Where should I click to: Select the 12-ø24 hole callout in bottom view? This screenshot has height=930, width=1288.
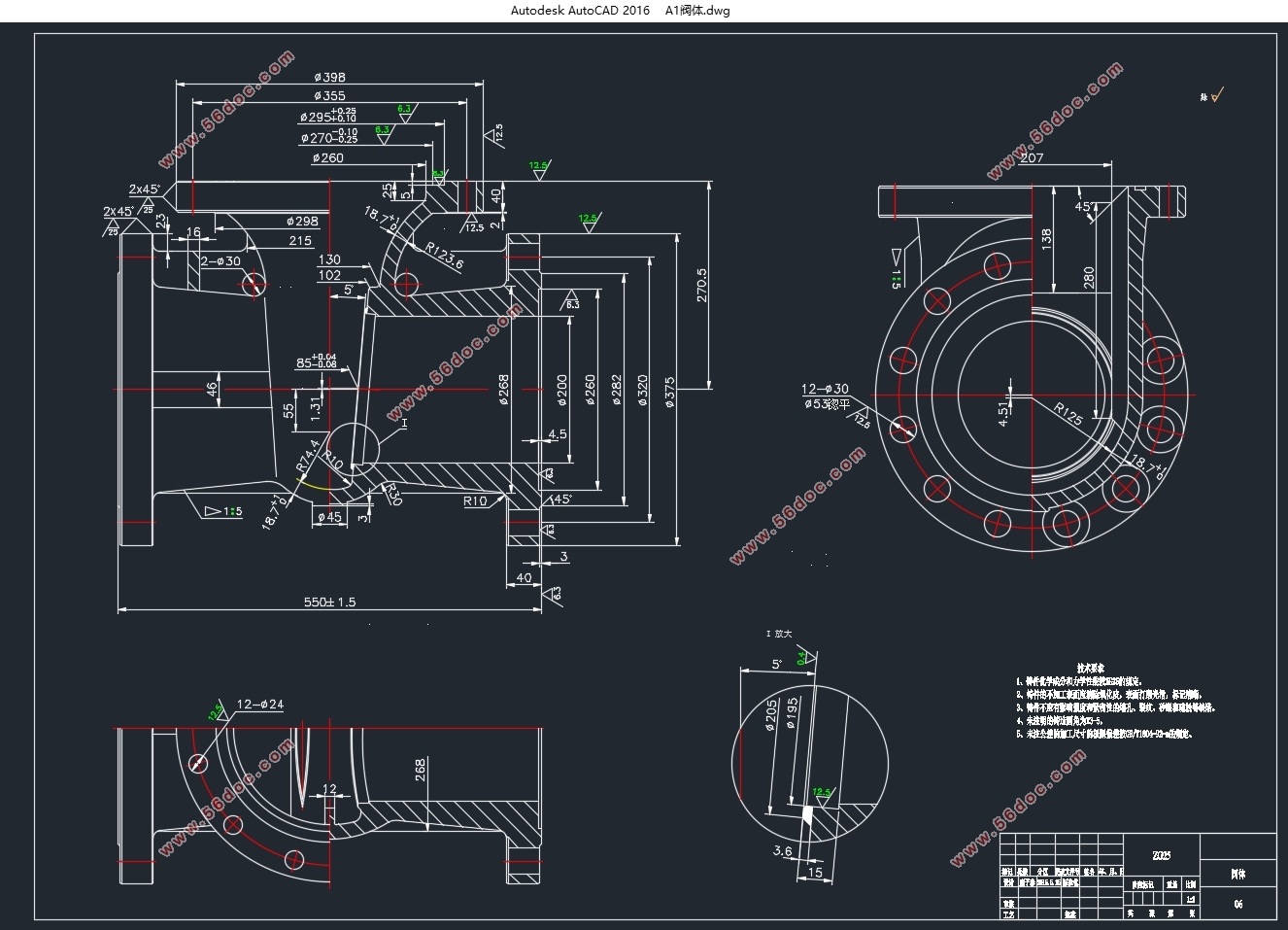[x=260, y=705]
